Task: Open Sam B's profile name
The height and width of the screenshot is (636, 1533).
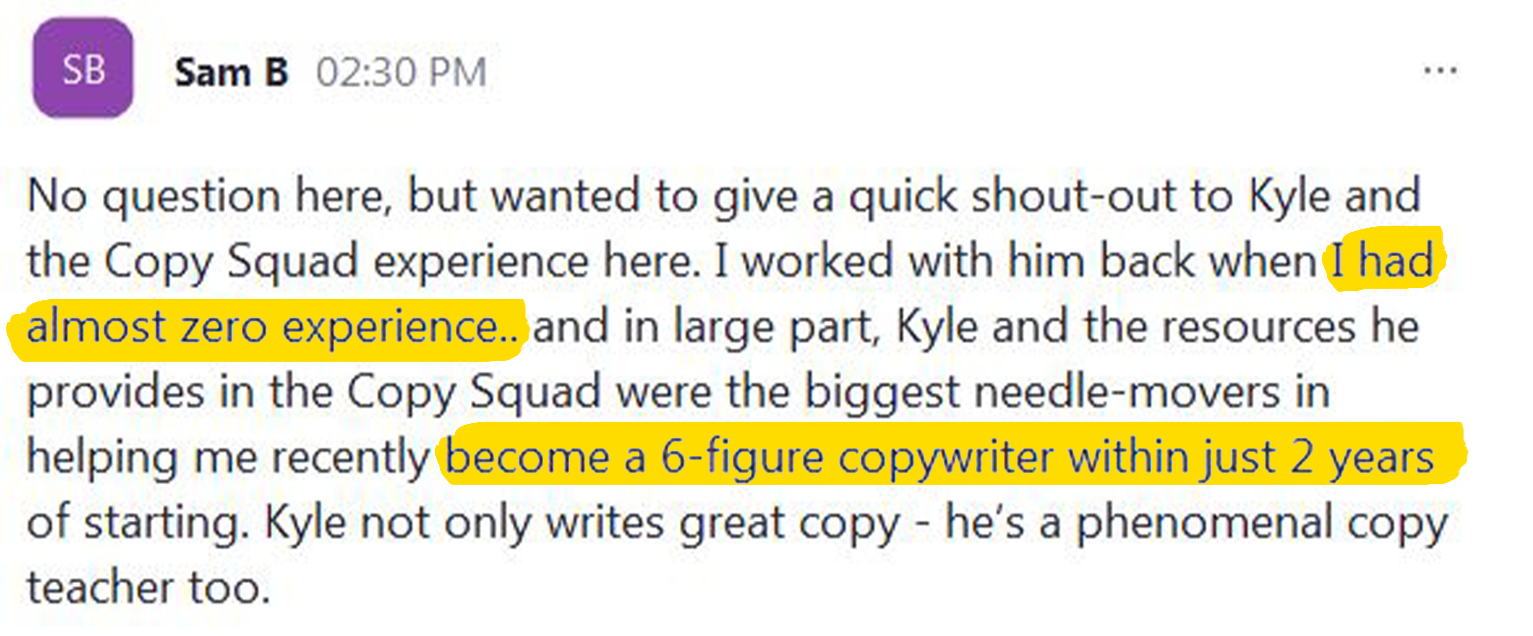Action: [231, 72]
